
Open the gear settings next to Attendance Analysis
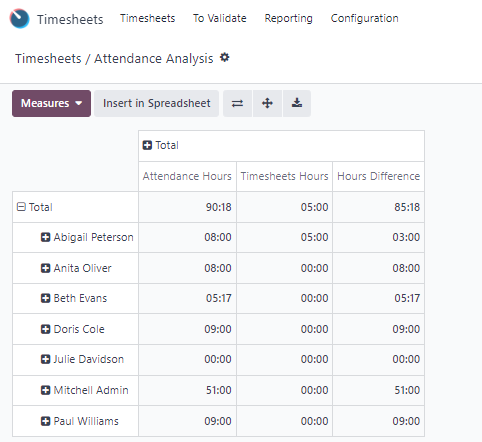click(x=225, y=58)
